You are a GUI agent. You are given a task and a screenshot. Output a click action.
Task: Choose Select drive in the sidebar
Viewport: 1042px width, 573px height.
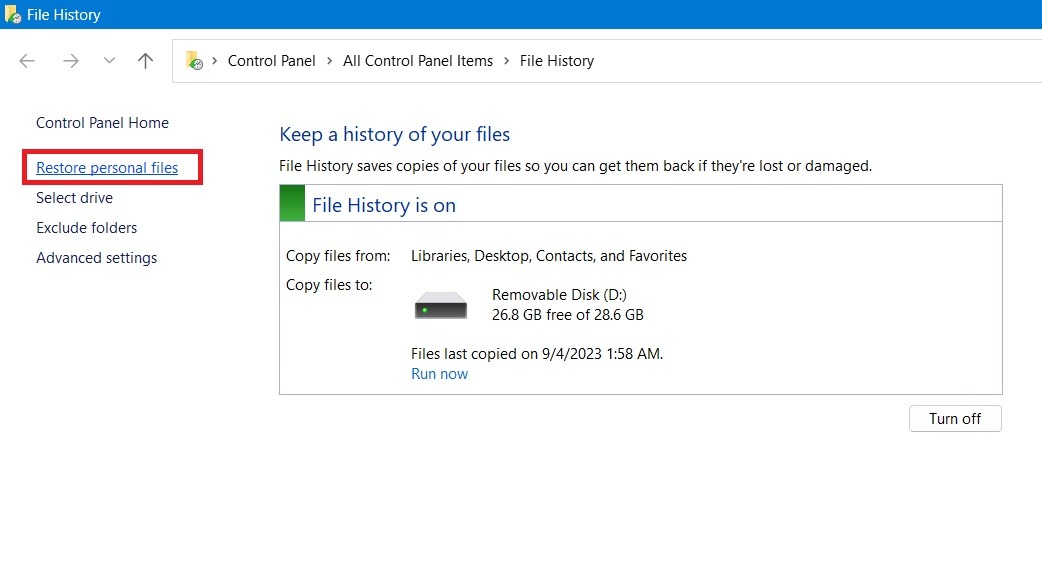click(74, 198)
